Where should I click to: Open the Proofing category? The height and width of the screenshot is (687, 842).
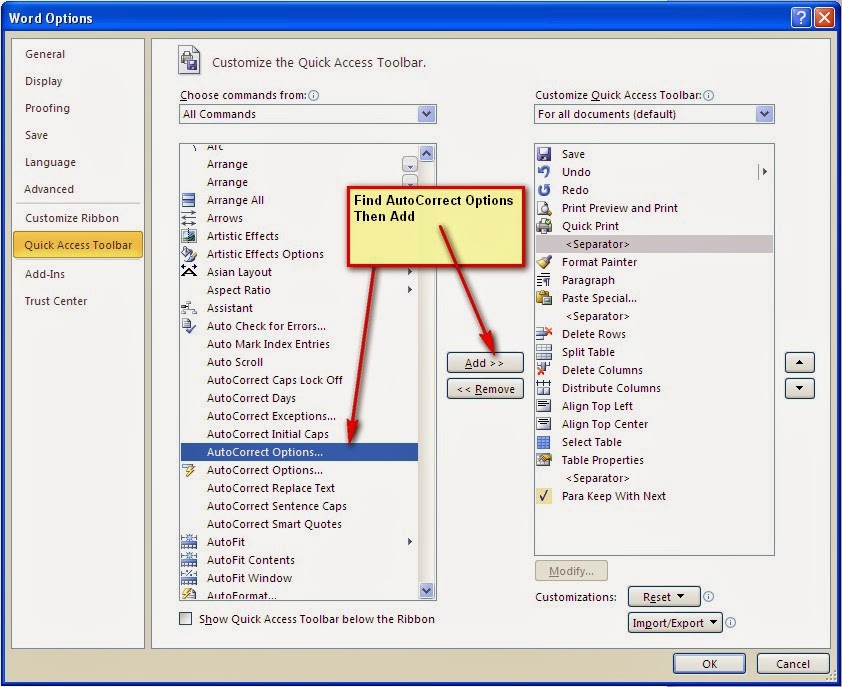47,108
